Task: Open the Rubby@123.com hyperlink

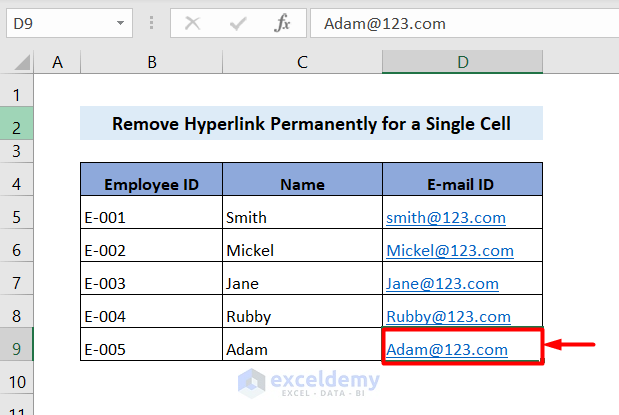Action: (x=448, y=316)
